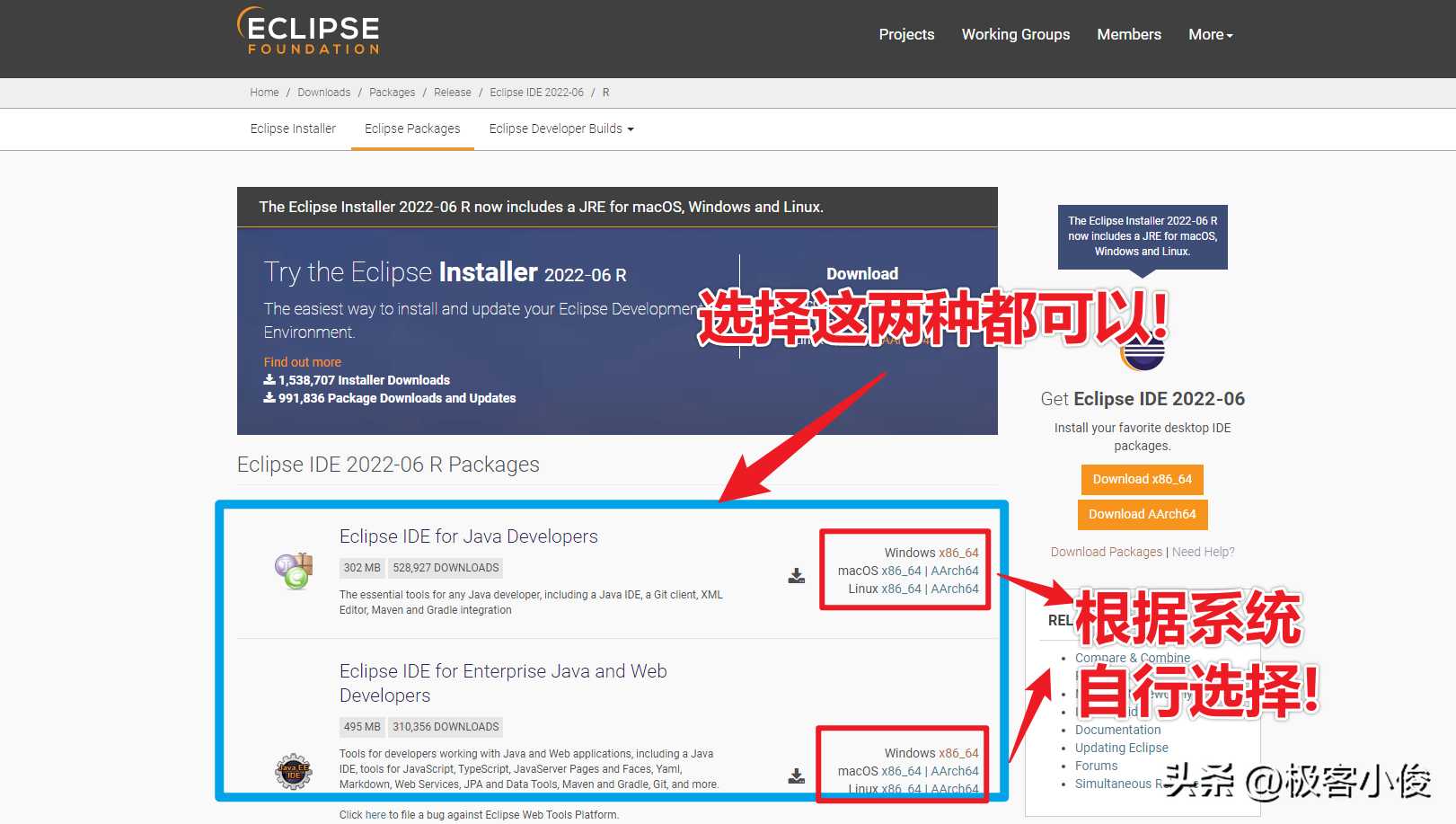Open the Documentation link in sidebar

(x=1118, y=730)
